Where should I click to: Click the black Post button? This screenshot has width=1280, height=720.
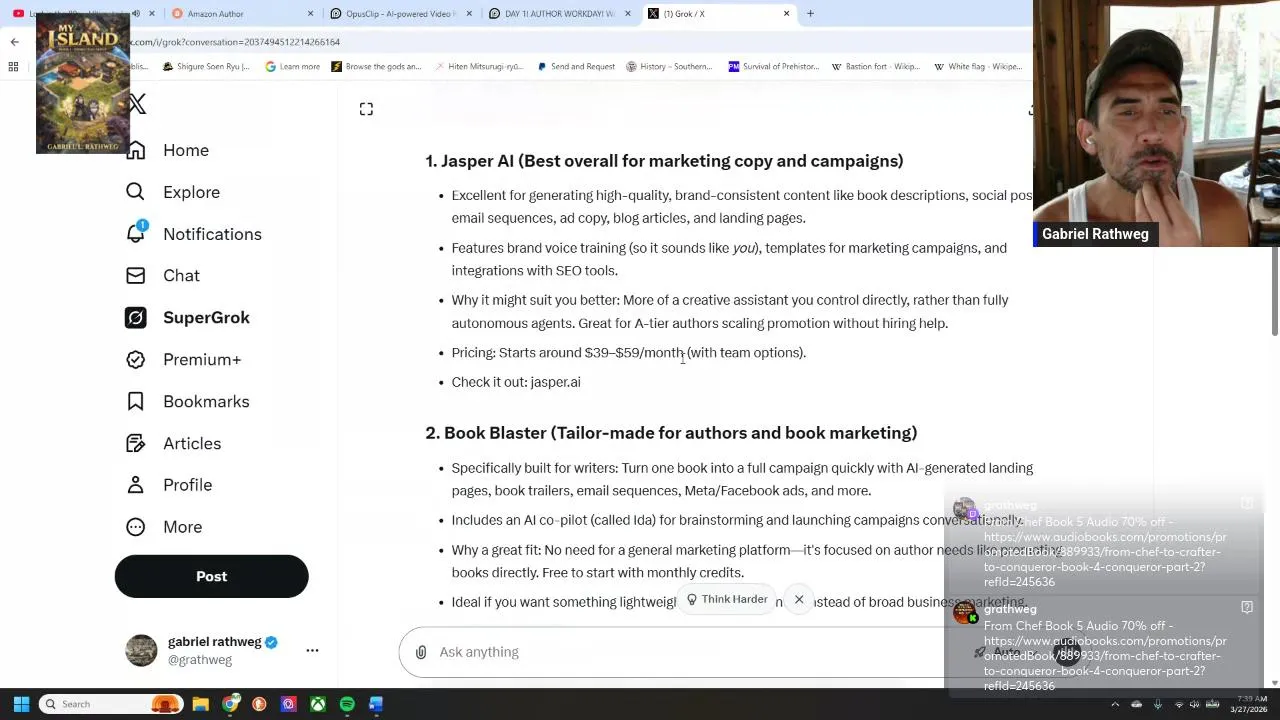coord(212,577)
